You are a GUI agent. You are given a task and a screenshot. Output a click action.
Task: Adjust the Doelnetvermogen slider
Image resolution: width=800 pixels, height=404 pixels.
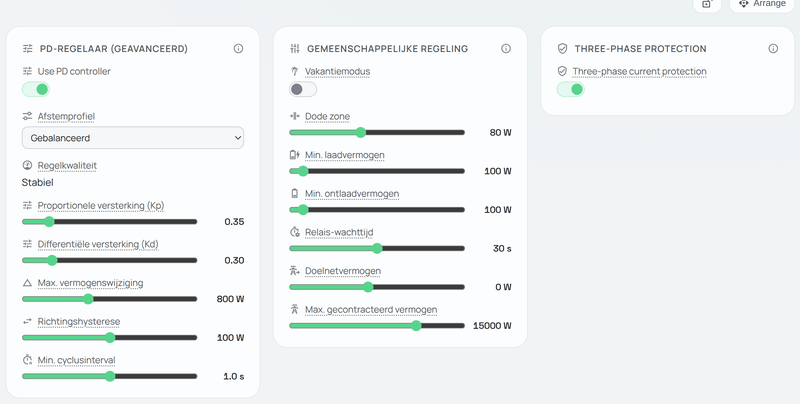(x=377, y=287)
